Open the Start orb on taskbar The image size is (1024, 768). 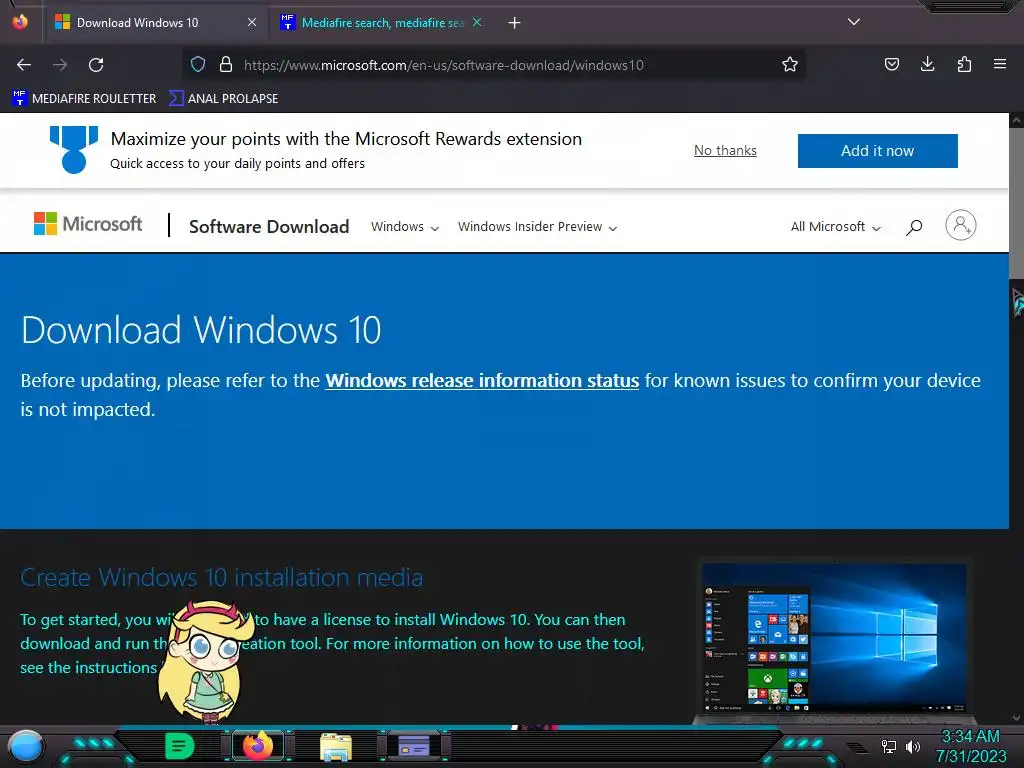pyautogui.click(x=25, y=746)
